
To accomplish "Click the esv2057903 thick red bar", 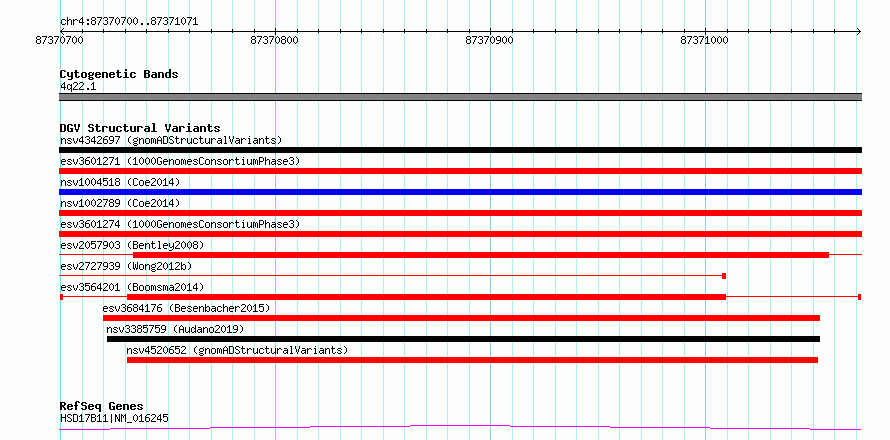I will pos(481,255).
